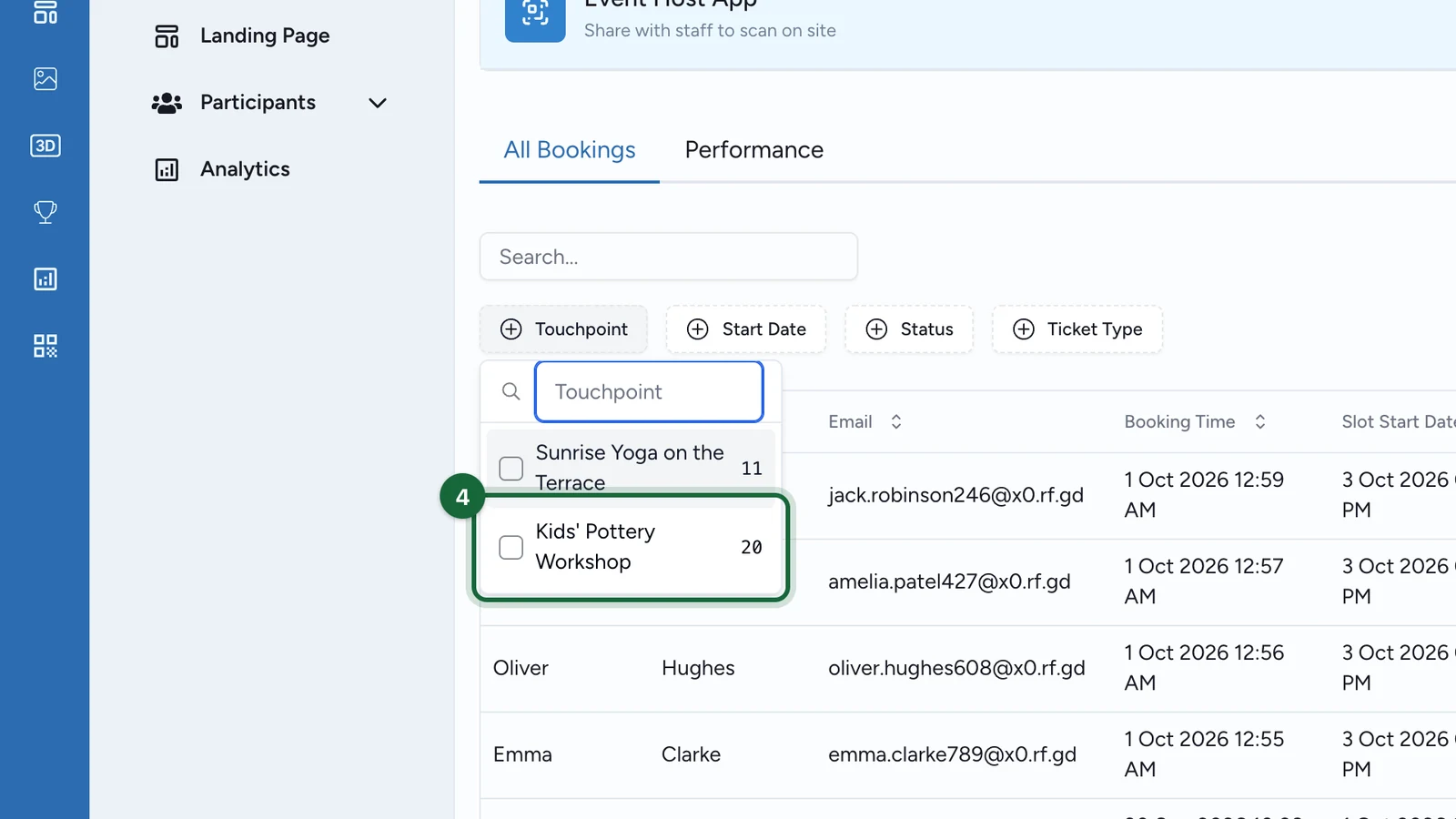Viewport: 1456px width, 819px height.
Task: Click booking time 1 Oct 2026 12:55 AM
Action: coord(1204,754)
